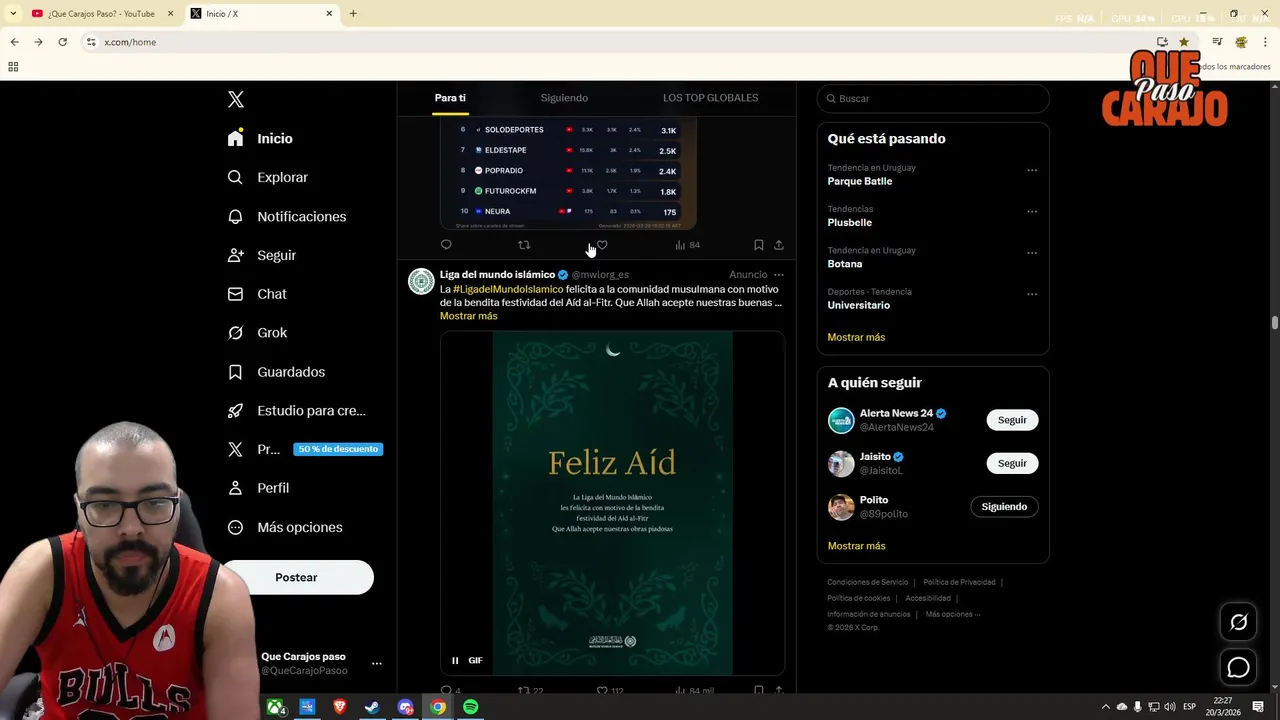This screenshot has width=1280, height=720.
Task: Open Guardados in the sidebar
Action: tap(276, 372)
